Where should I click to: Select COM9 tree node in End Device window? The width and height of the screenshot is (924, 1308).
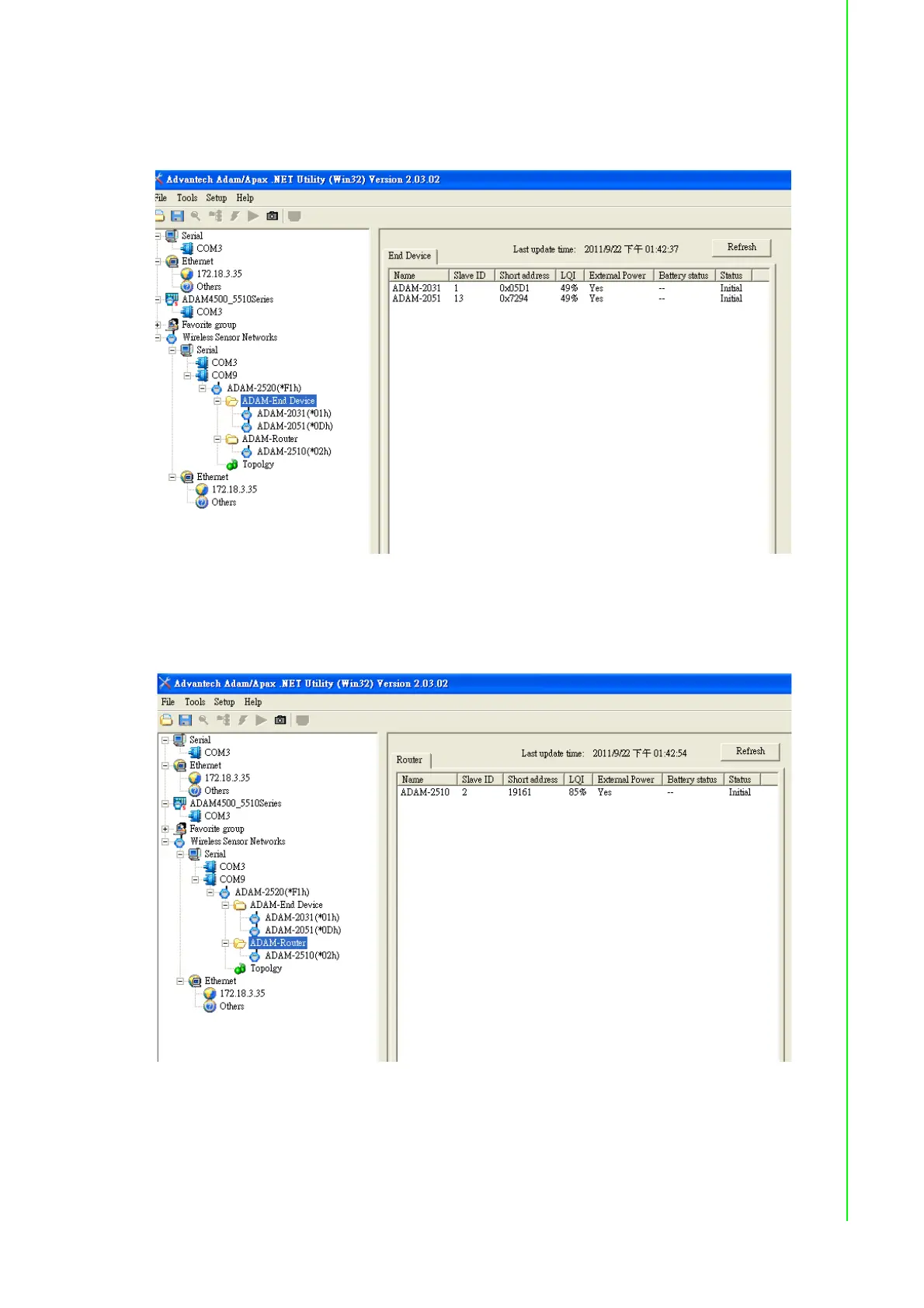click(224, 375)
